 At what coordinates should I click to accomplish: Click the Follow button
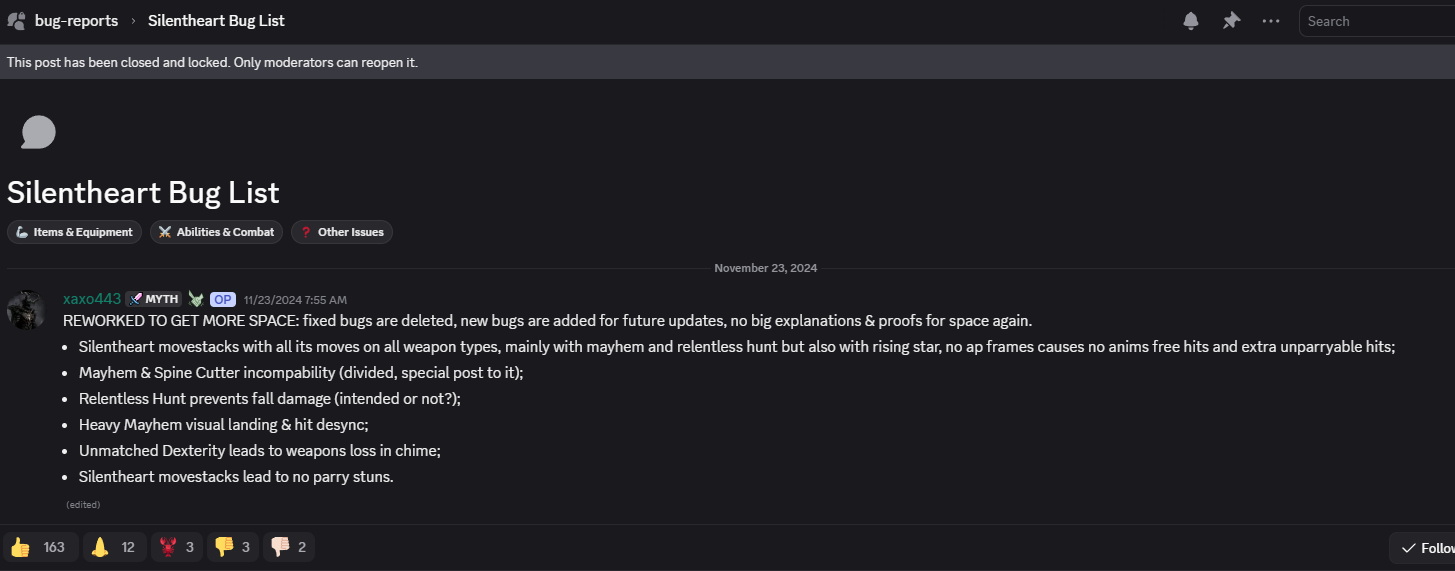(x=1424, y=548)
